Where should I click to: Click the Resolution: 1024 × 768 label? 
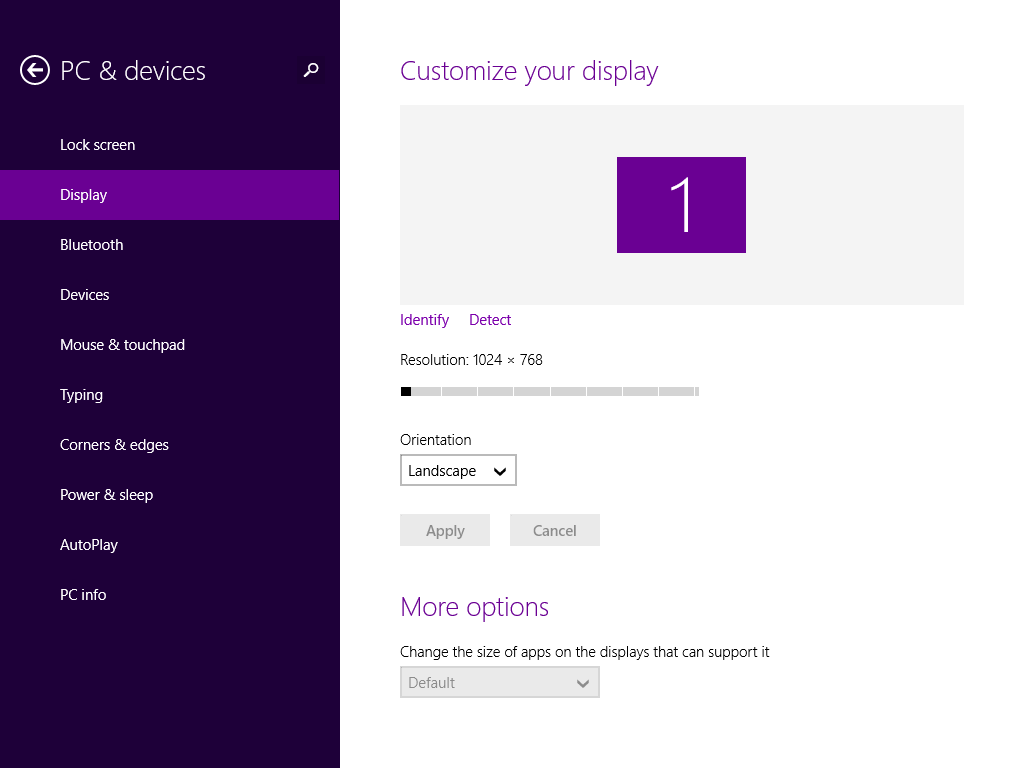point(471,360)
